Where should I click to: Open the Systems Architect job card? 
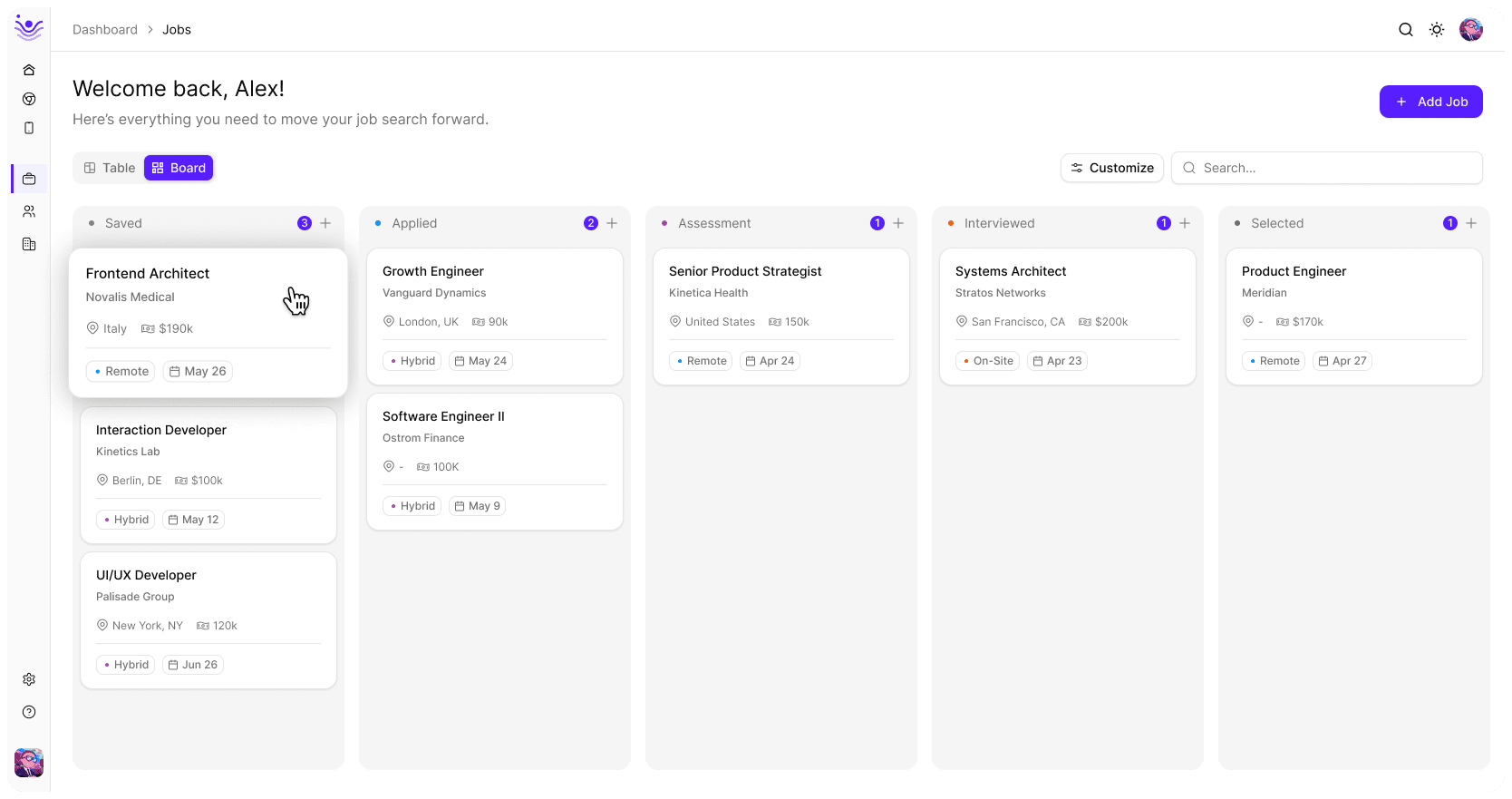(x=1068, y=317)
